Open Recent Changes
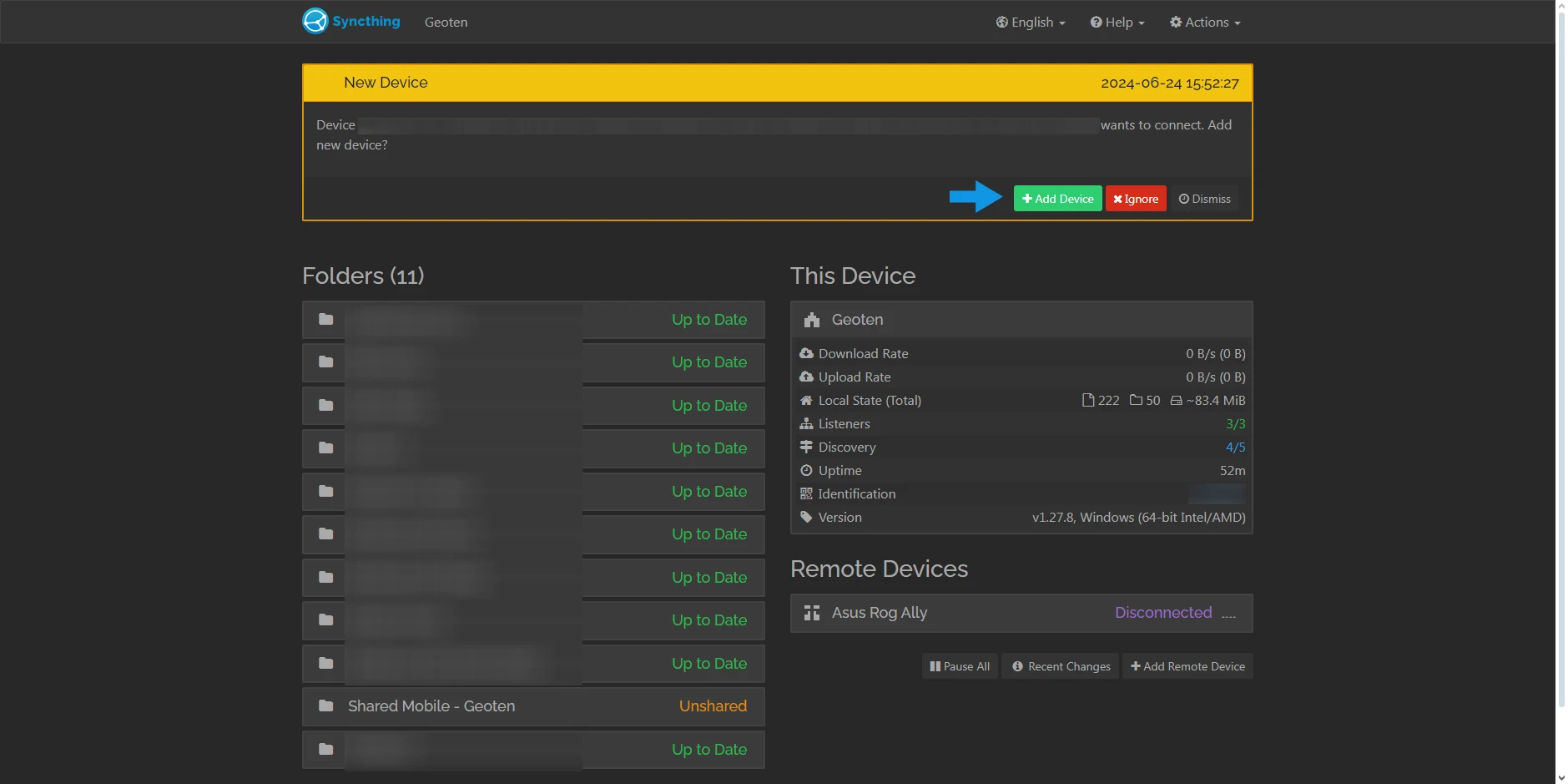The image size is (1568, 784). (x=1060, y=665)
